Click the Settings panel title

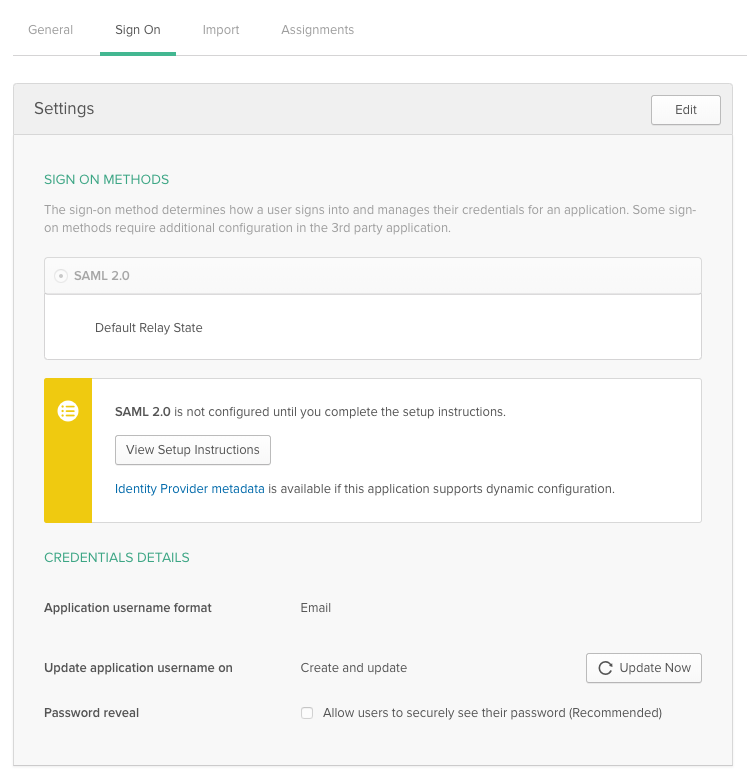coord(64,108)
